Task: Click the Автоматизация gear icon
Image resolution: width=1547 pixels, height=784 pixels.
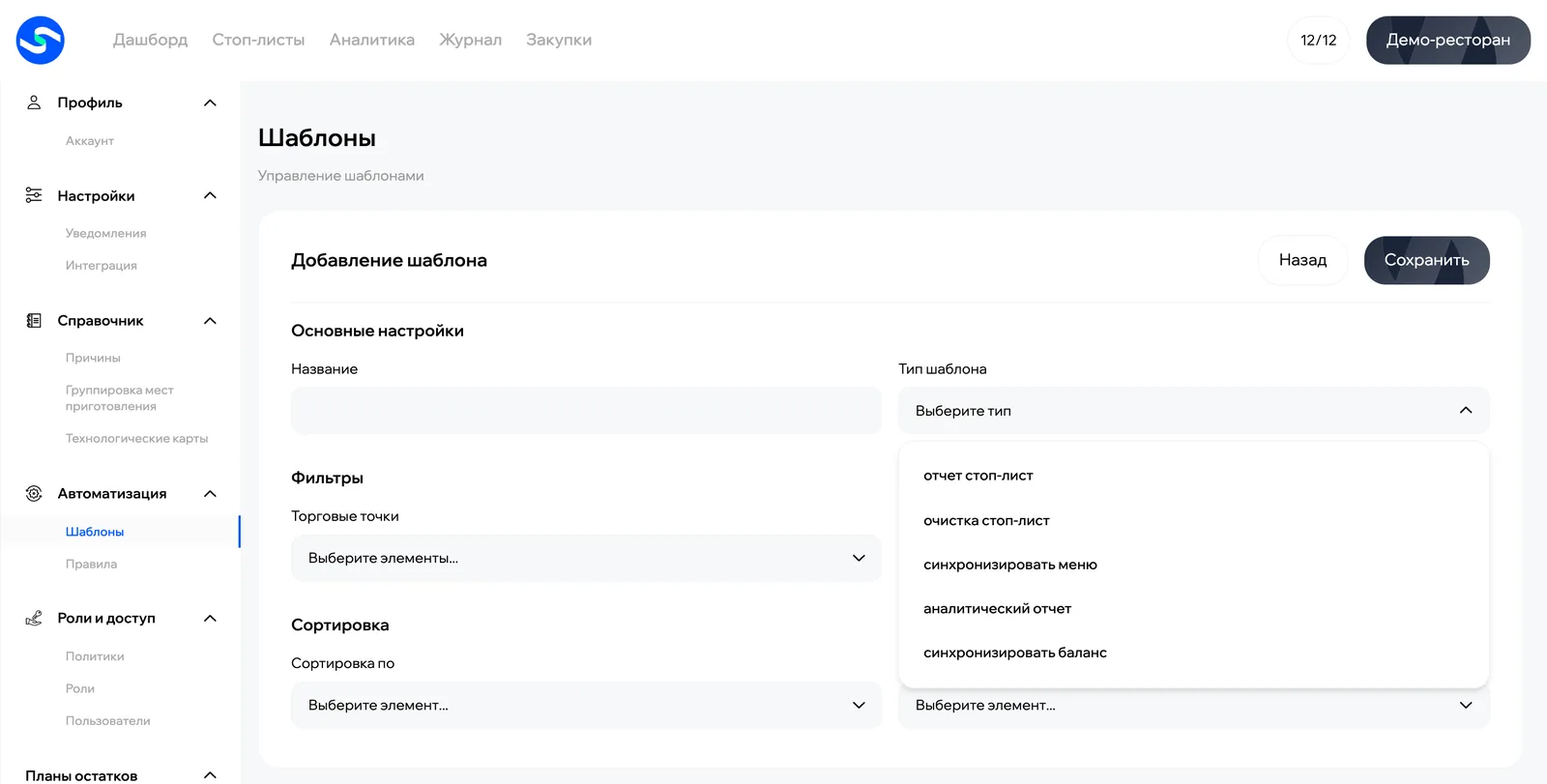Action: pos(34,494)
